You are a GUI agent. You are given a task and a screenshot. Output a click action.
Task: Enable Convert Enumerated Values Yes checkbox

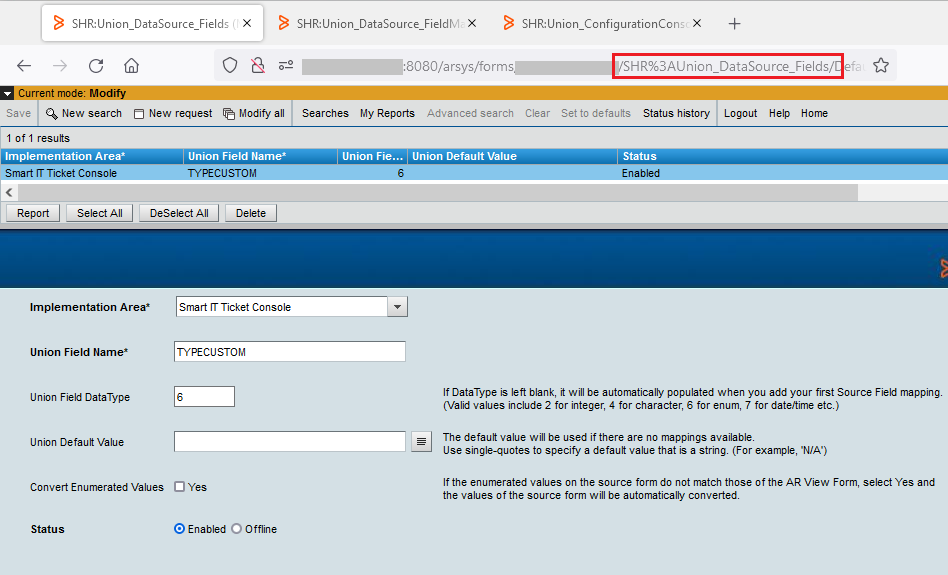[179, 487]
